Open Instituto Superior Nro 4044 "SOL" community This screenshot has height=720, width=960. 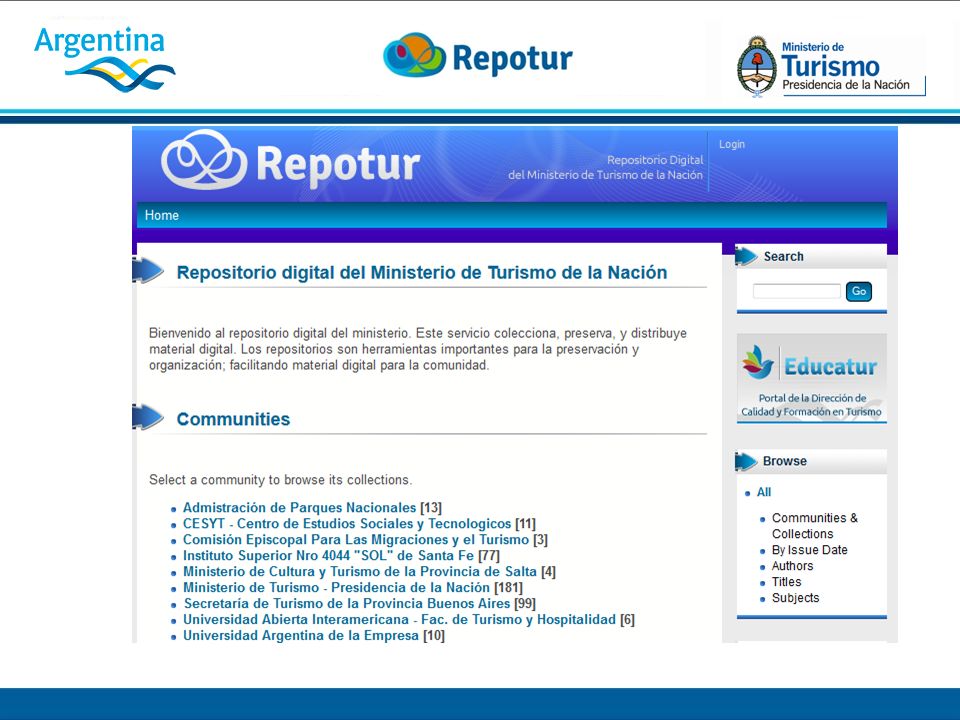click(328, 555)
